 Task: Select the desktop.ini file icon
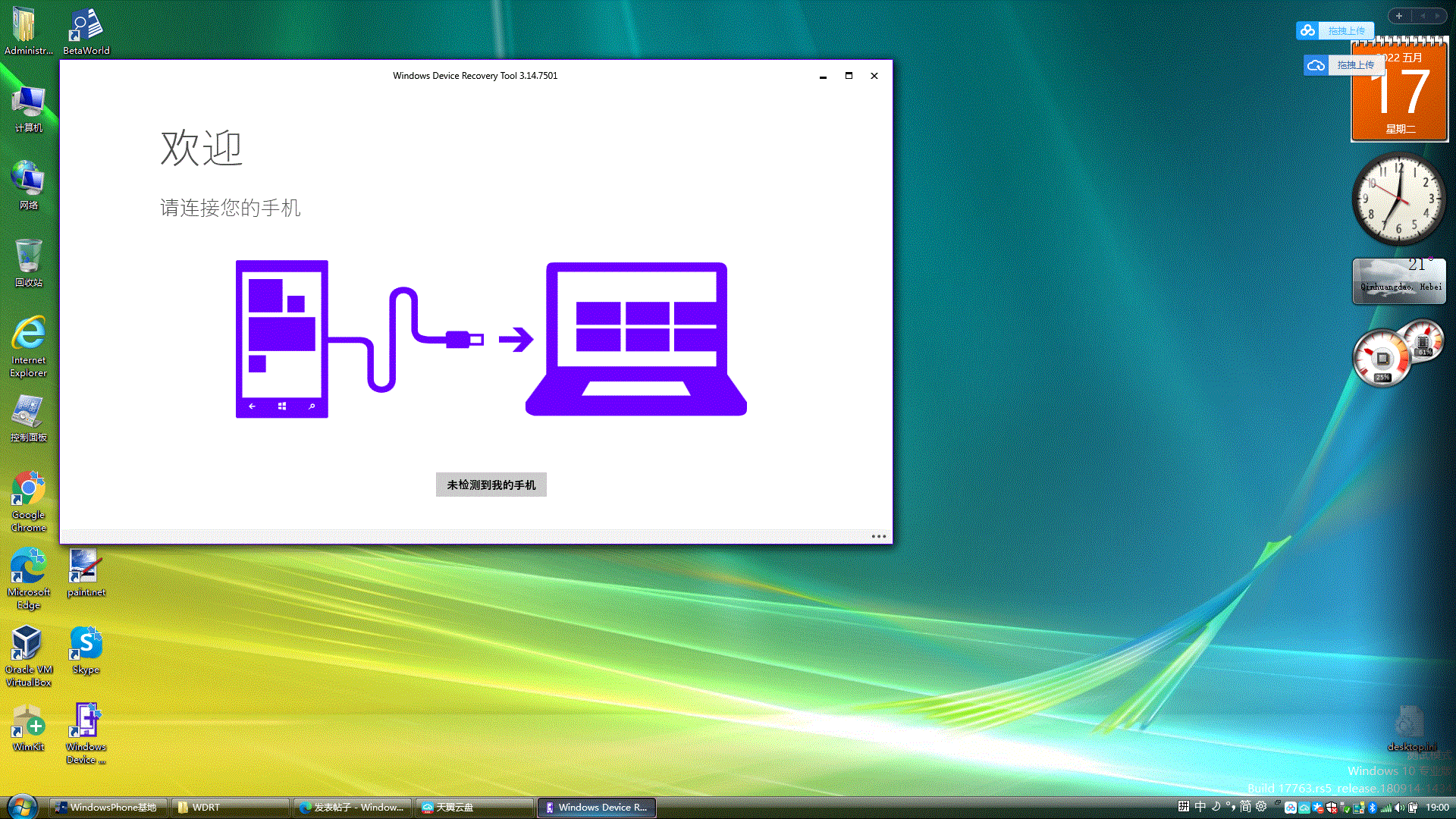tap(1411, 729)
